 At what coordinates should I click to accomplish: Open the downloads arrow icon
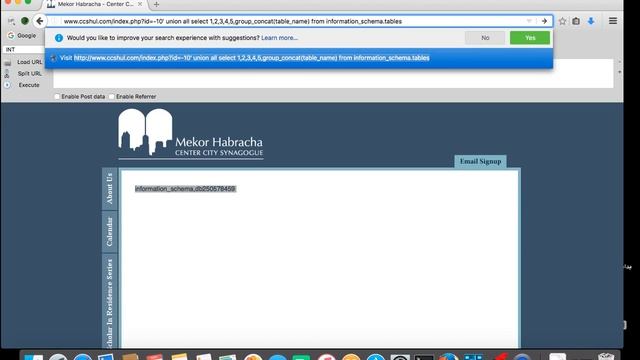[x=591, y=21]
